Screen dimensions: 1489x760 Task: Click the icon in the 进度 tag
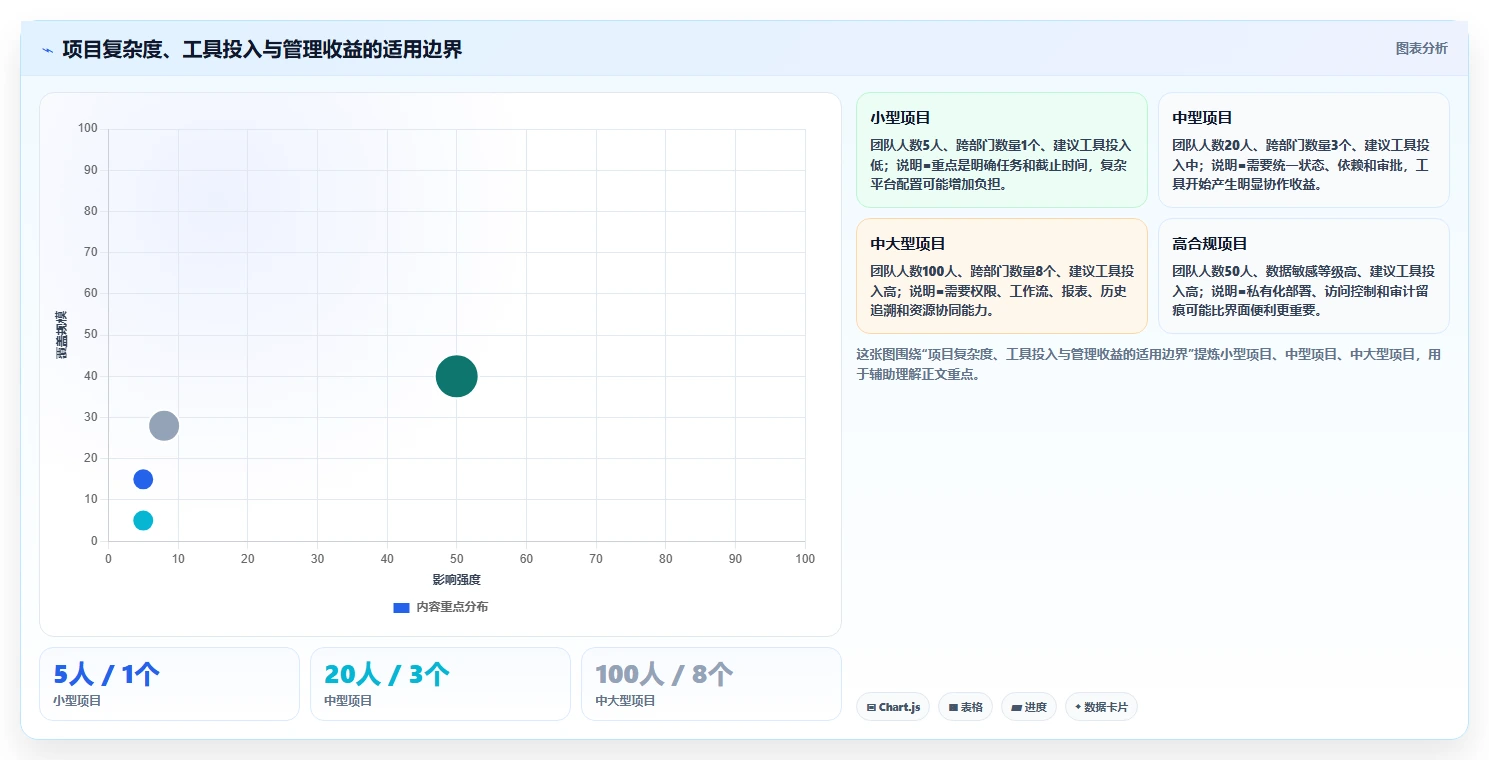pyautogui.click(x=1017, y=708)
